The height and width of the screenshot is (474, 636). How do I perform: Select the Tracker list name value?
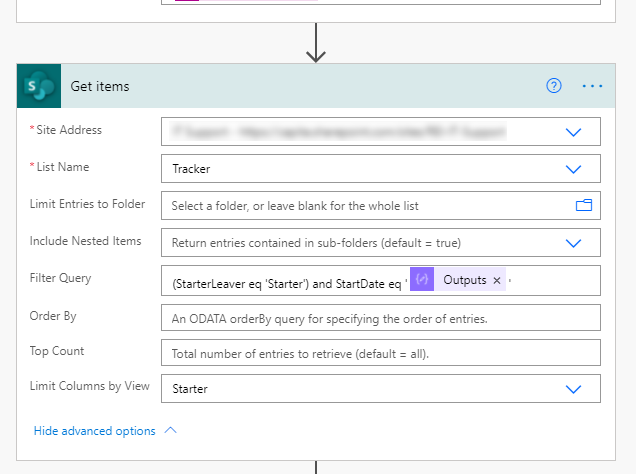click(191, 169)
